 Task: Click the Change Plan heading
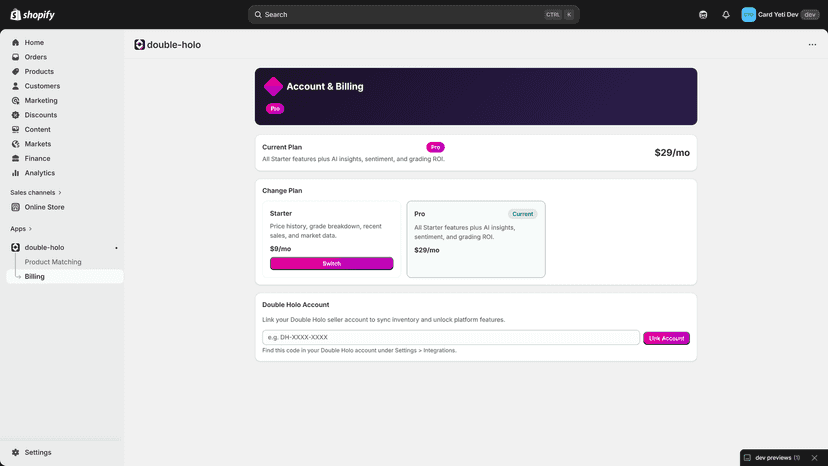tap(282, 191)
